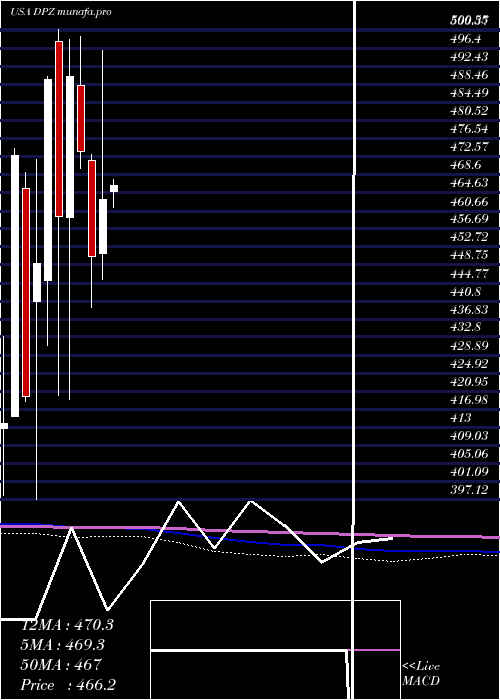Click the 424.92 price axis label
Screen dimensions: 500x700
pos(469,364)
